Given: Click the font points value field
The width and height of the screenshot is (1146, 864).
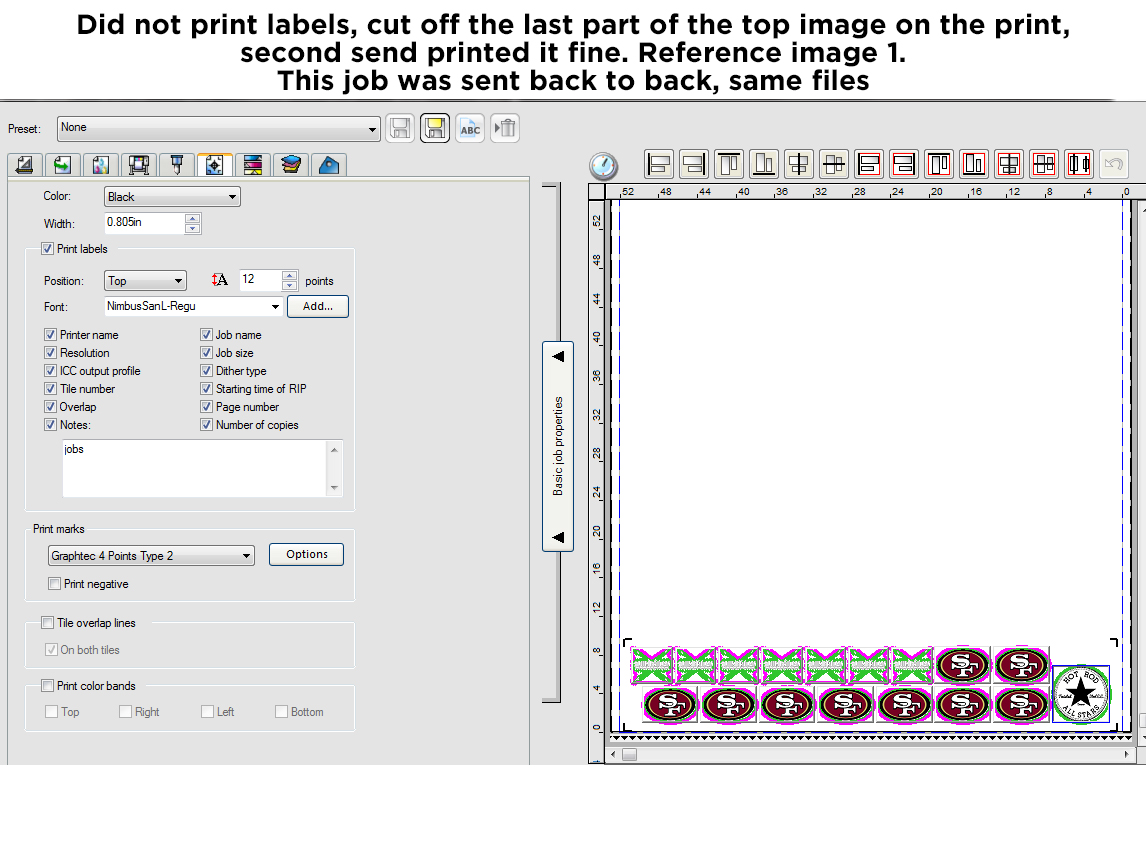Looking at the screenshot, I should [x=260, y=280].
